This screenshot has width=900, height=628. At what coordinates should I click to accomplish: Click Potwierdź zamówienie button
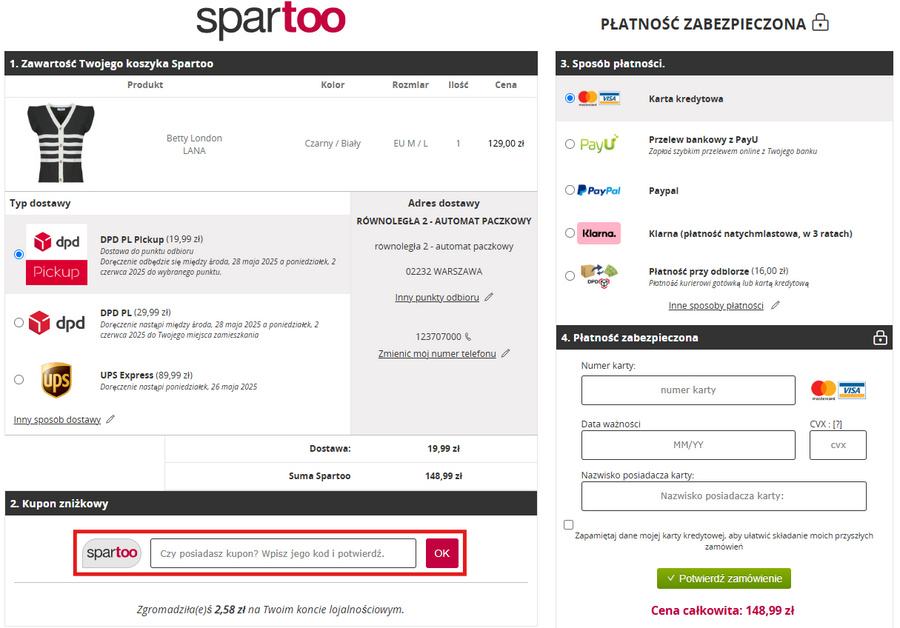723,579
